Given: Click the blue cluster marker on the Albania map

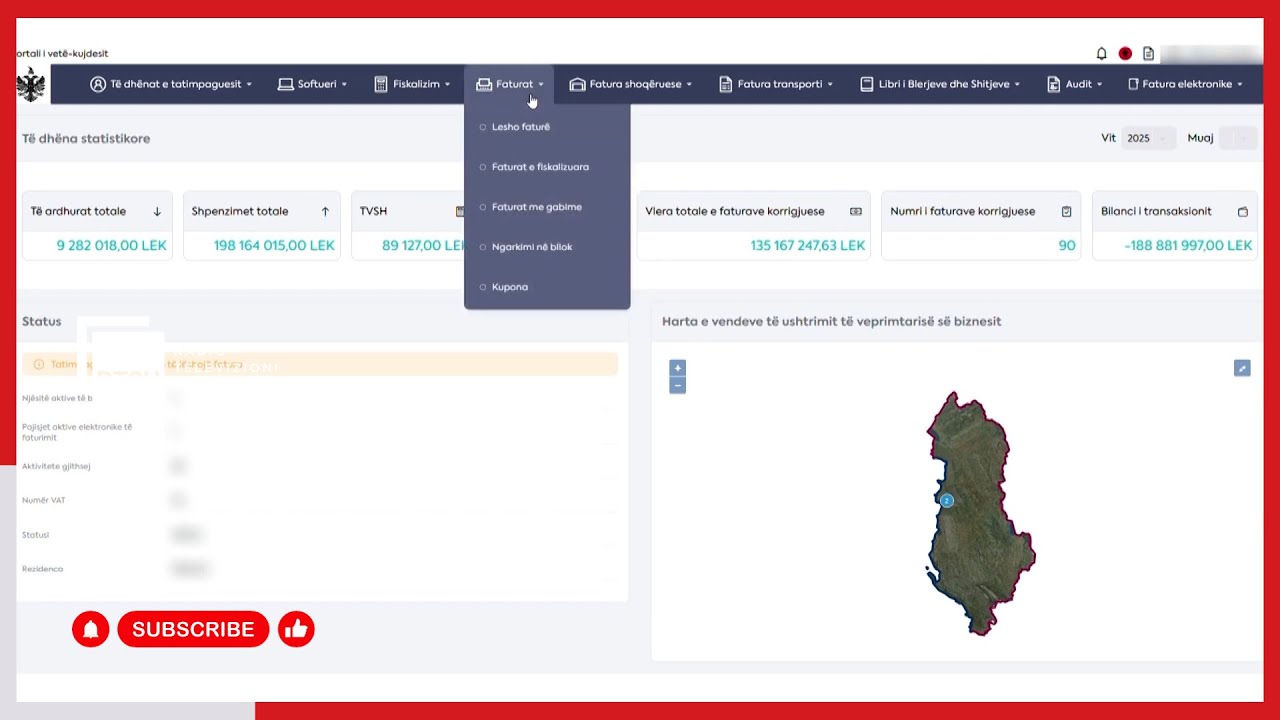Looking at the screenshot, I should click(x=947, y=500).
